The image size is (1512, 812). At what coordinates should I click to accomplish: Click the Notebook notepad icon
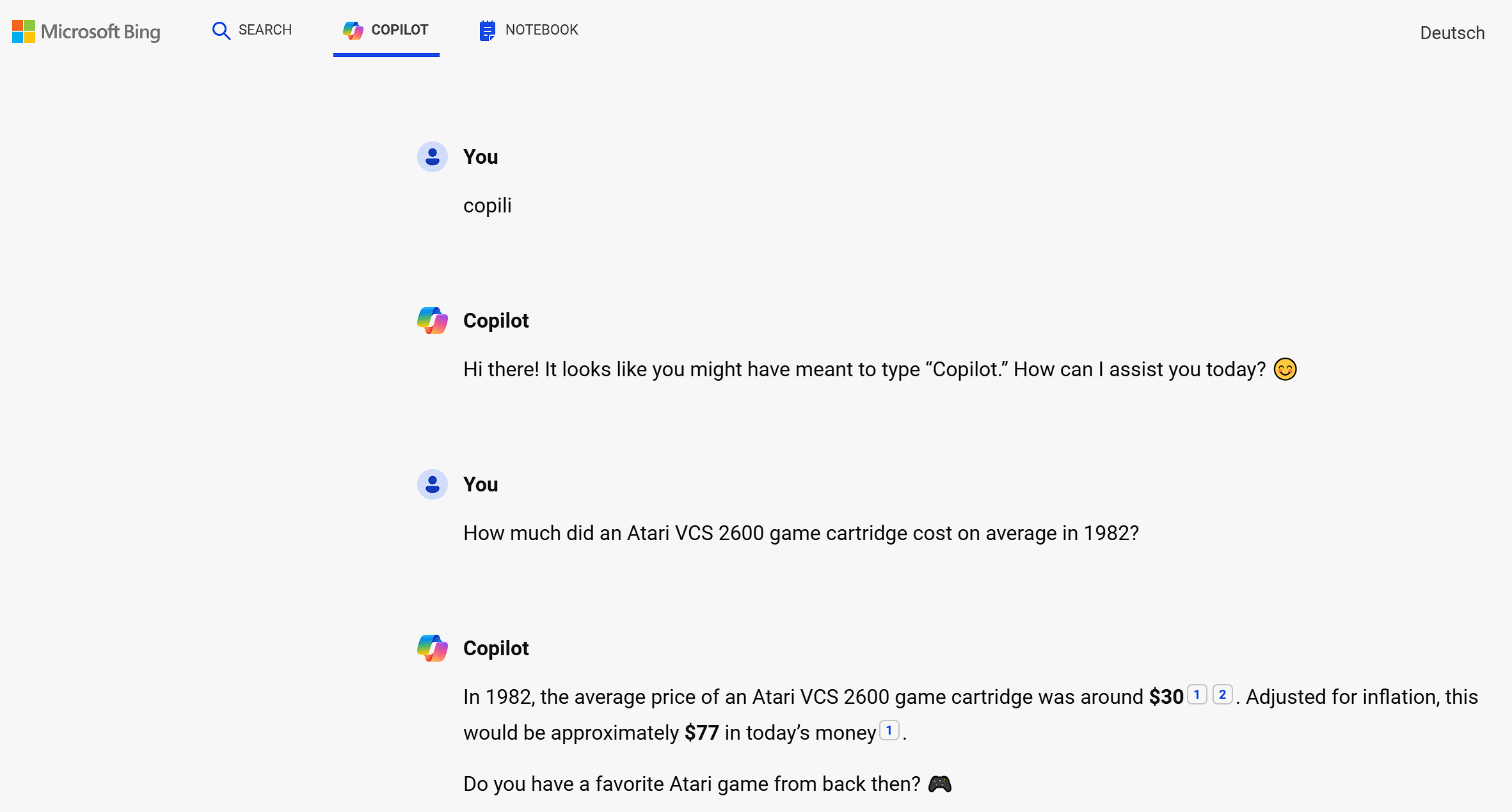(487, 29)
